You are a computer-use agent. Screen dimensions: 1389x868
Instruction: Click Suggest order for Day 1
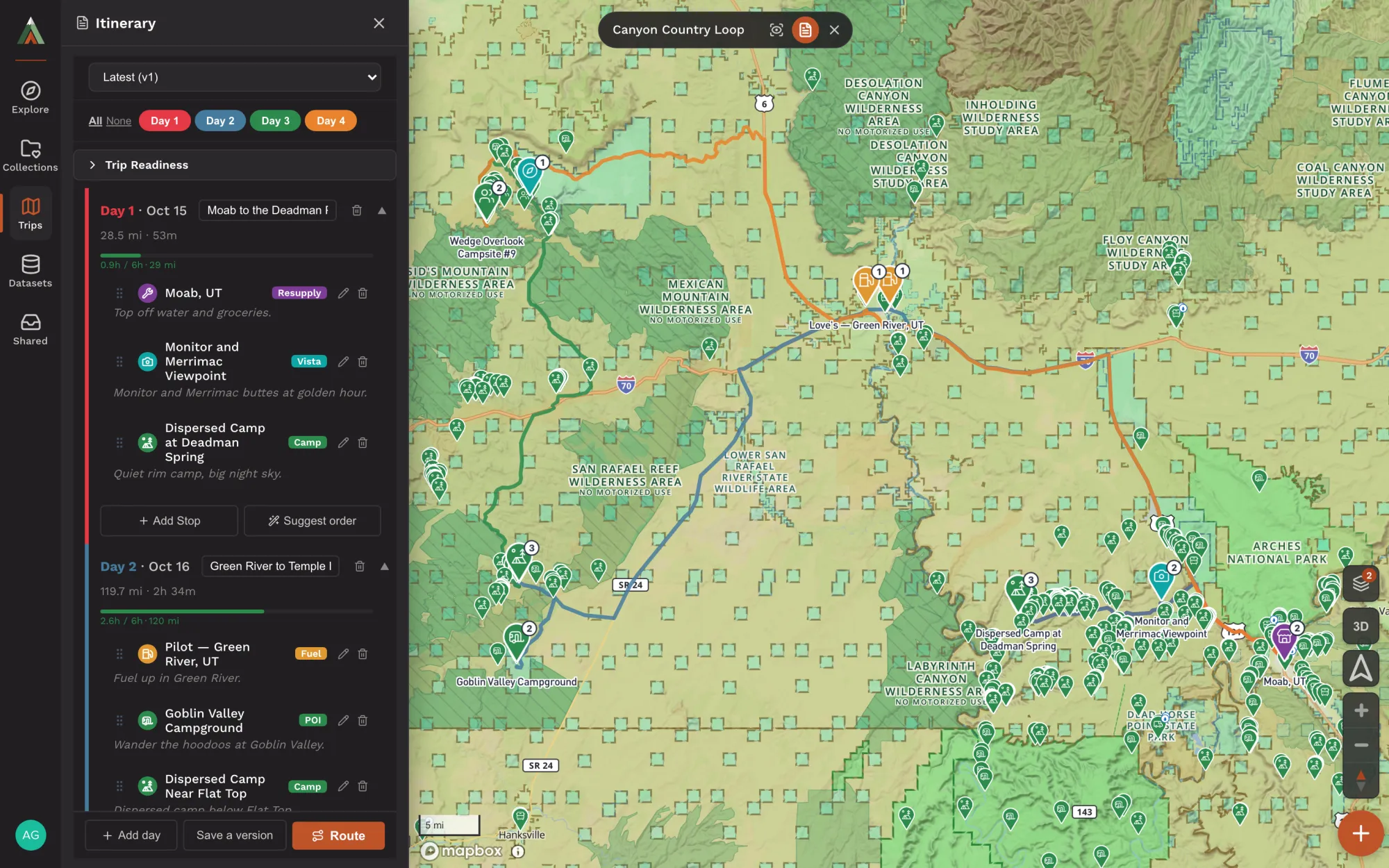(313, 521)
